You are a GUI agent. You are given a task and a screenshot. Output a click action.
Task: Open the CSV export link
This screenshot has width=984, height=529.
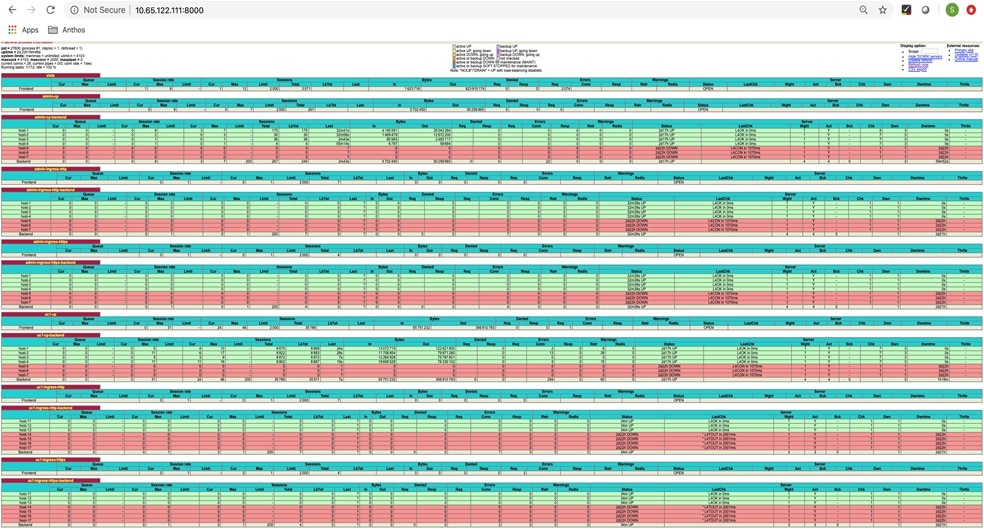click(917, 70)
